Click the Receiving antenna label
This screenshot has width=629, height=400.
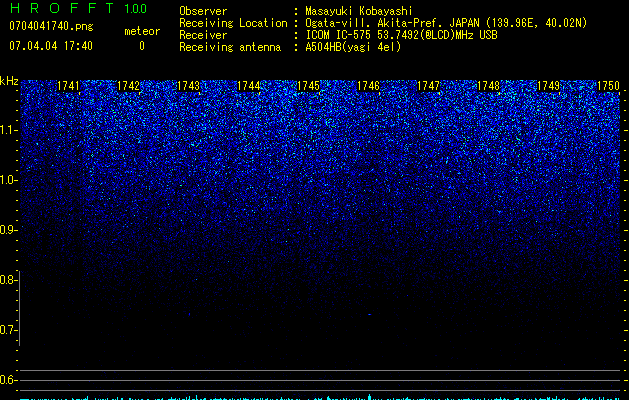[230, 47]
